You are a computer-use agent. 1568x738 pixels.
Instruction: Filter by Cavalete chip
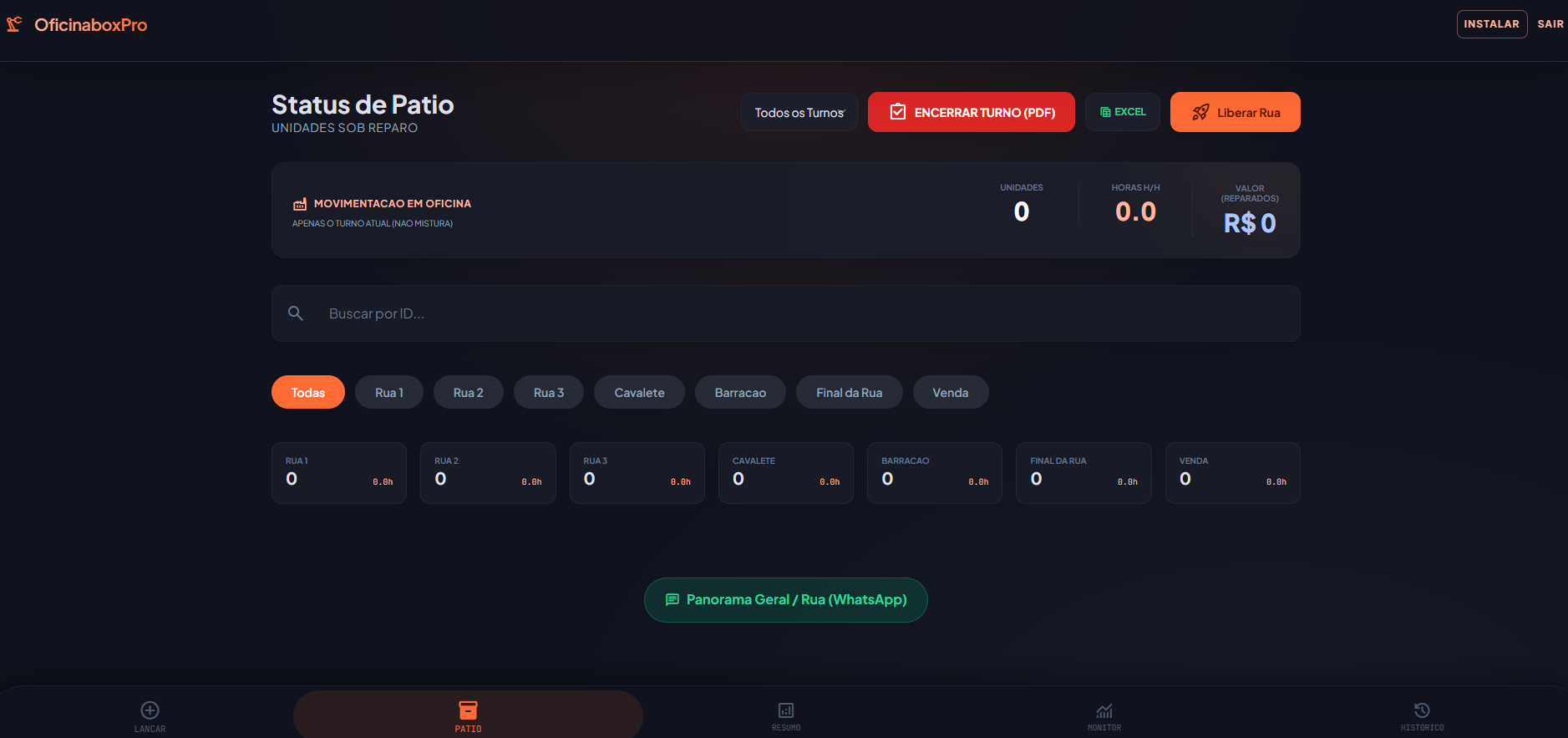(640, 392)
